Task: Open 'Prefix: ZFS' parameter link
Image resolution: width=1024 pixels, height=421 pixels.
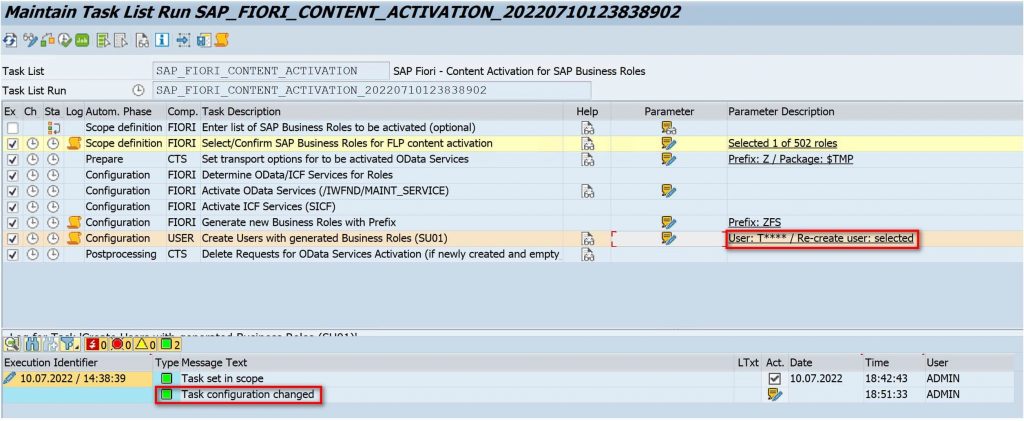Action: [x=754, y=223]
